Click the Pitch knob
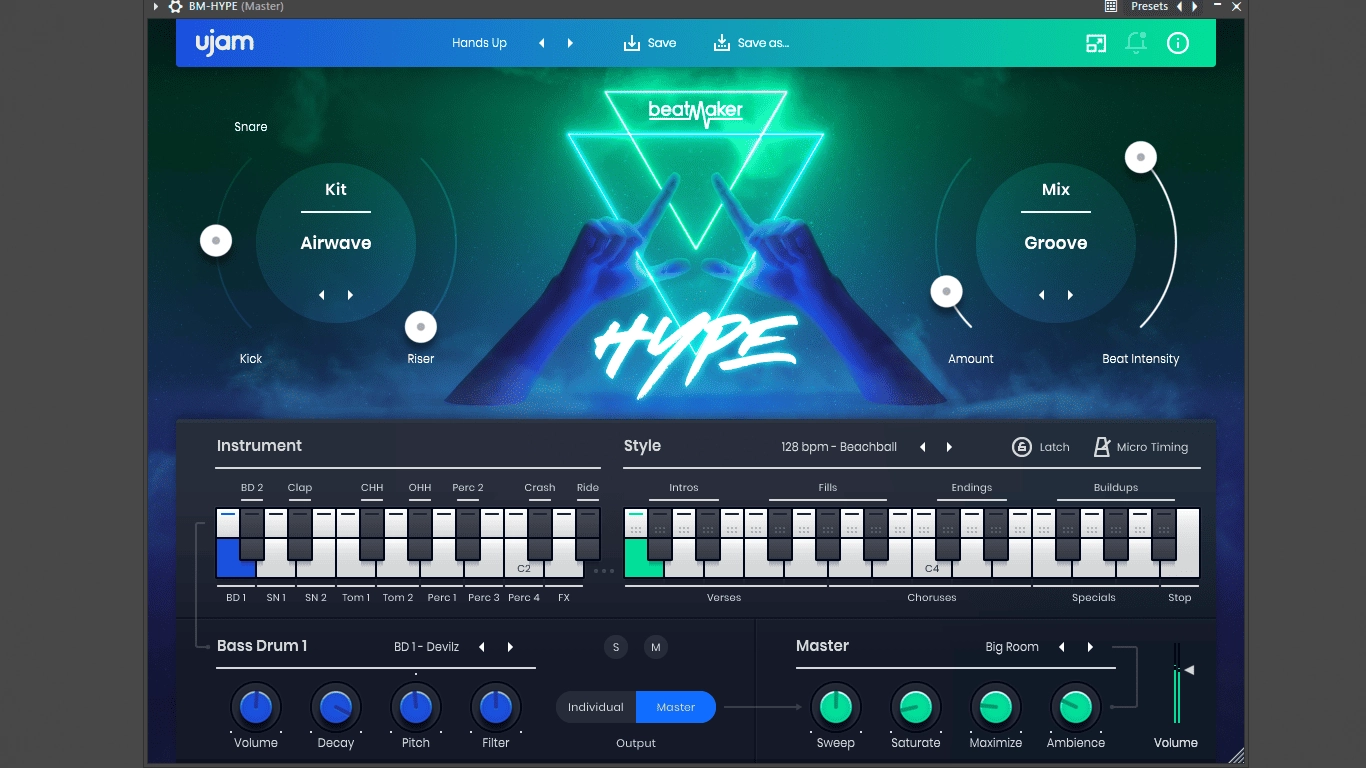1366x768 pixels. [416, 707]
